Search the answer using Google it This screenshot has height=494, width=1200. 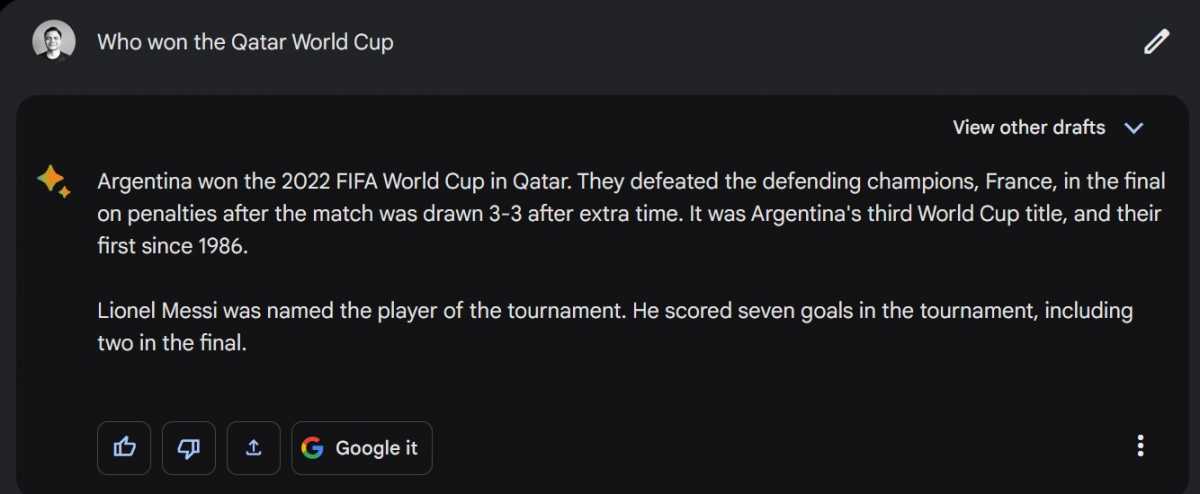[362, 448]
